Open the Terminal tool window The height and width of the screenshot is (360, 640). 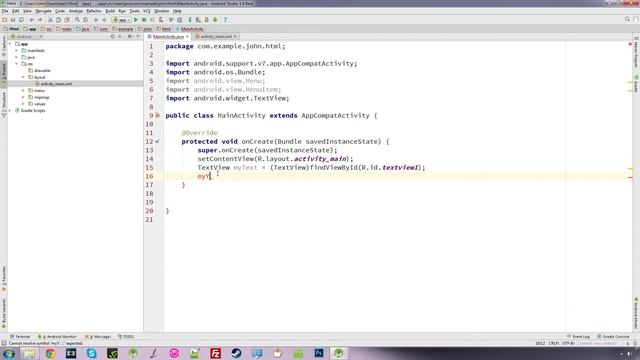coord(20,337)
